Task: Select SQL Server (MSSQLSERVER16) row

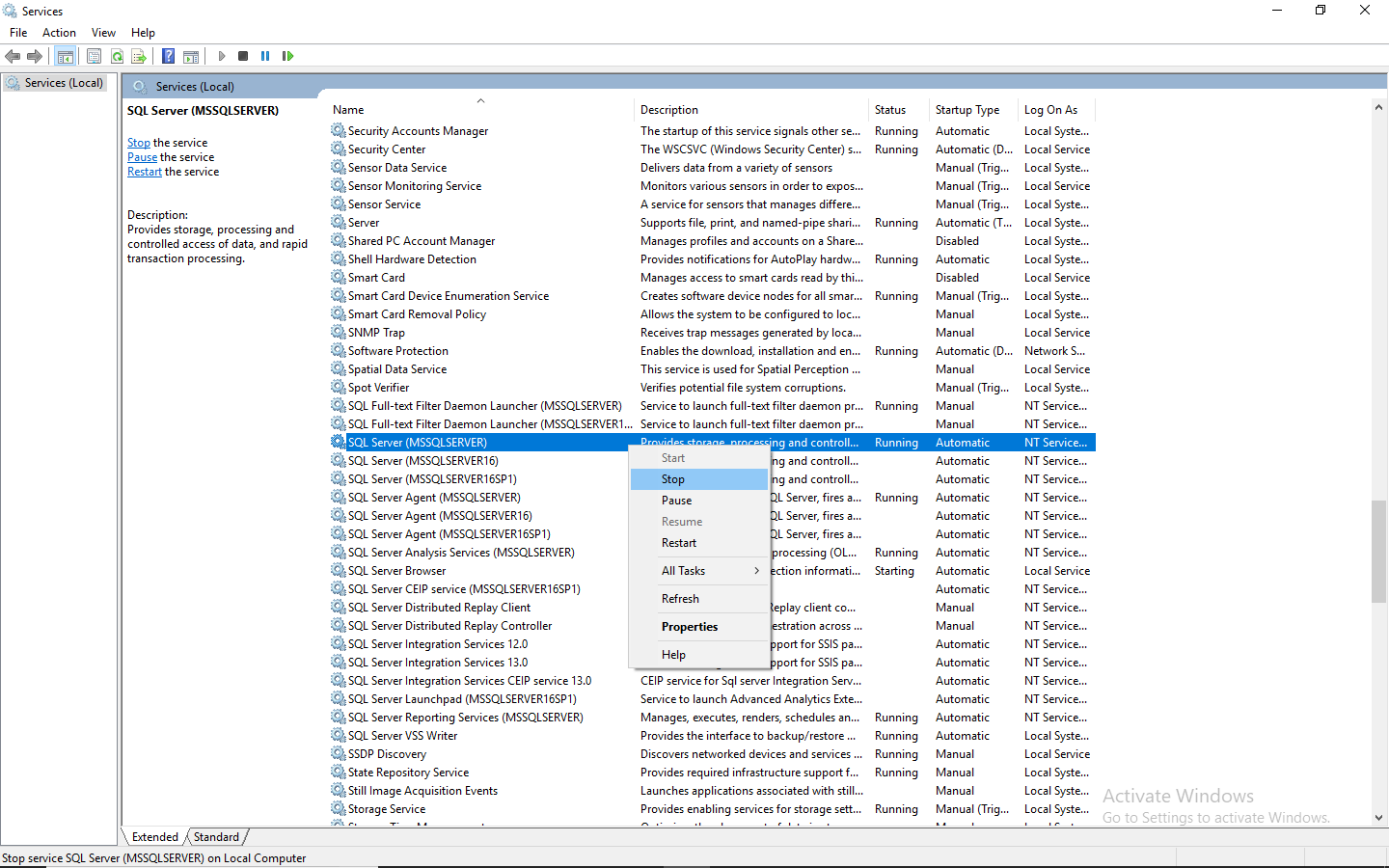Action: coord(712,461)
